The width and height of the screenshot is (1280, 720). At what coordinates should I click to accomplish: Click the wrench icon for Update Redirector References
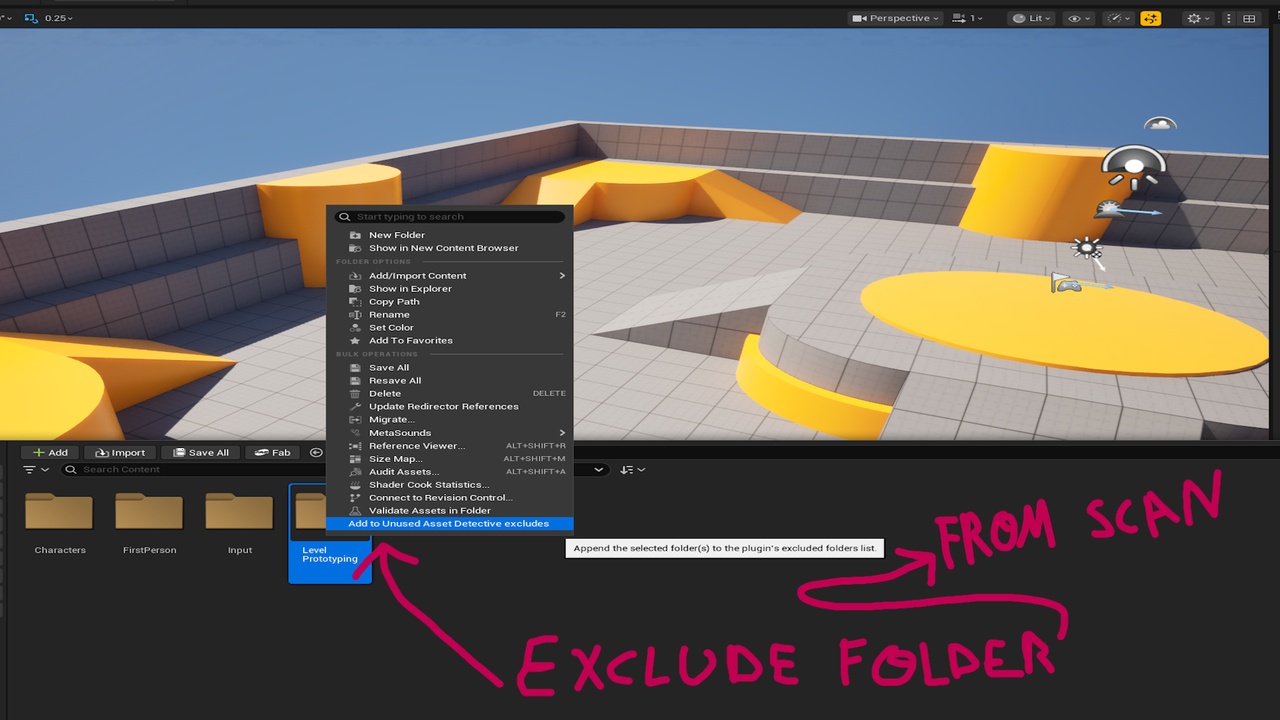tap(355, 407)
